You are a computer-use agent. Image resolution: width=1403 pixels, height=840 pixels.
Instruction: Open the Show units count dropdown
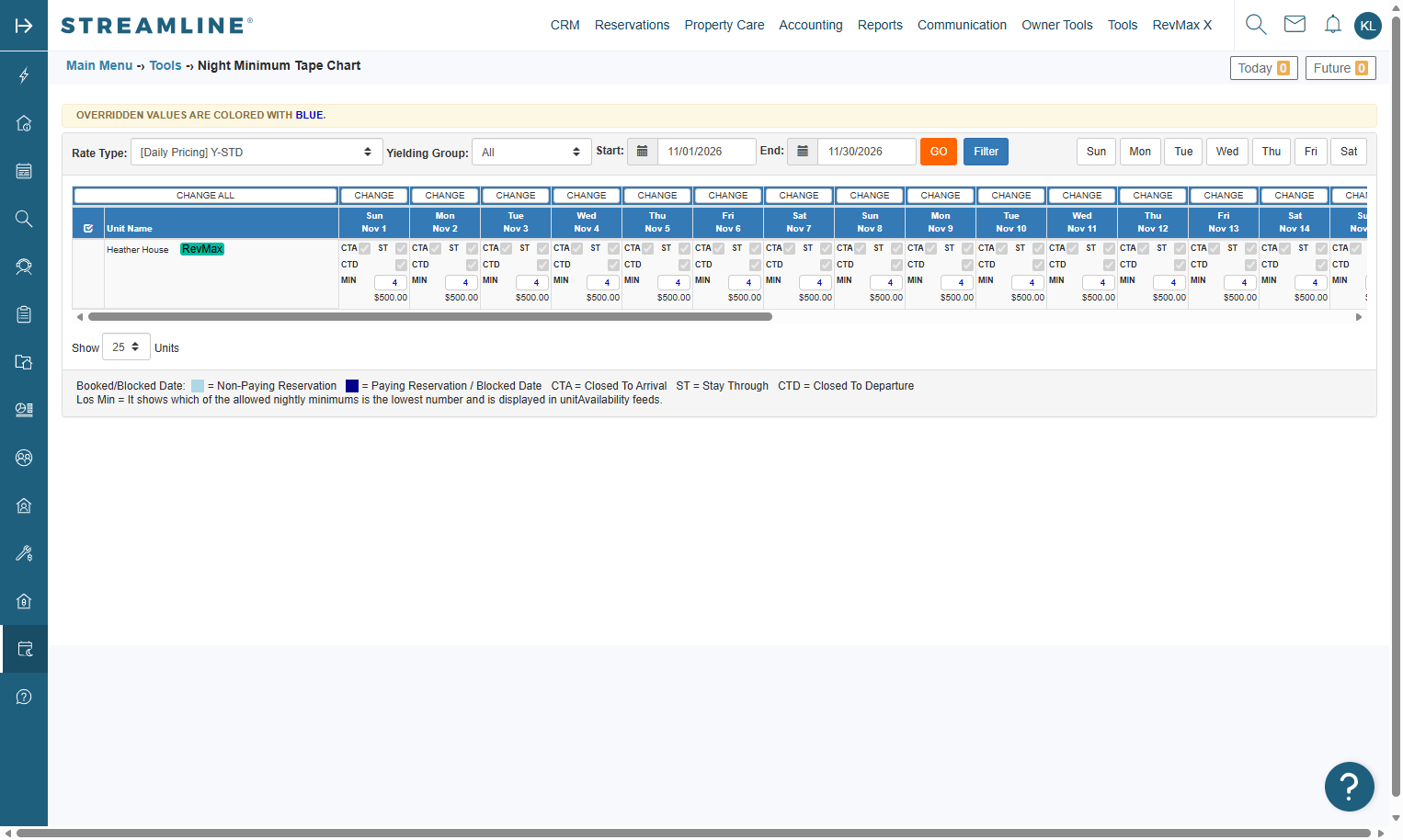coord(126,347)
